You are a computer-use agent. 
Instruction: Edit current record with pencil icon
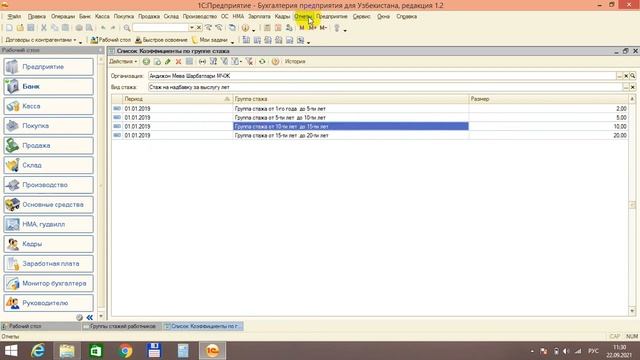coord(168,62)
